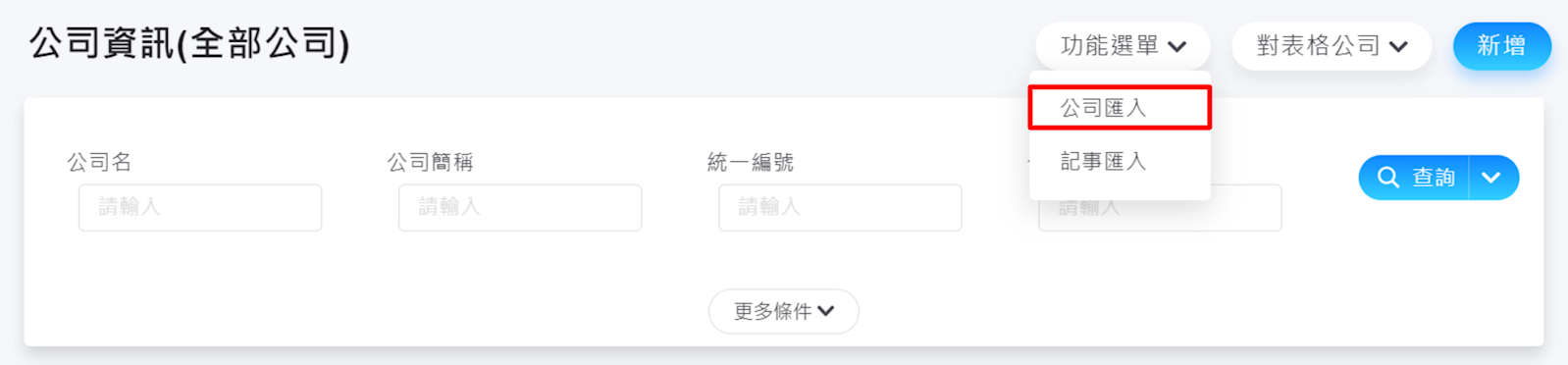This screenshot has height=365, width=1568.
Task: Focus the 統一編號 input field
Action: [840, 207]
